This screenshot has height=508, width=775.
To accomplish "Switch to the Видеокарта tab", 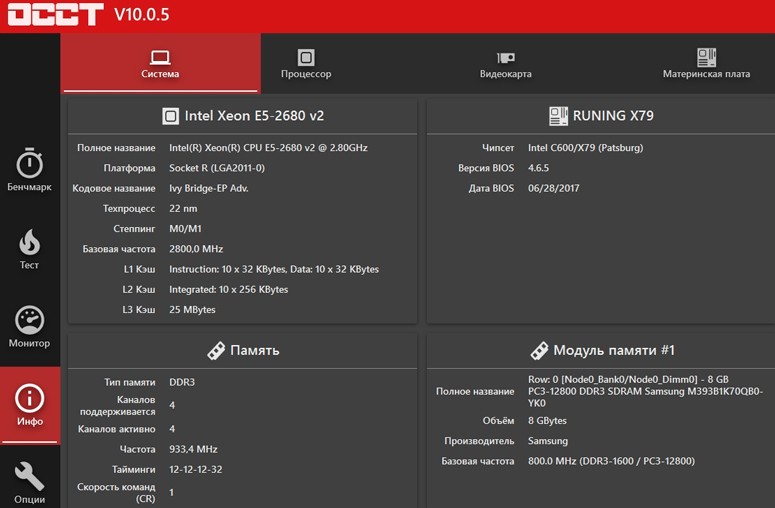I will 506,64.
